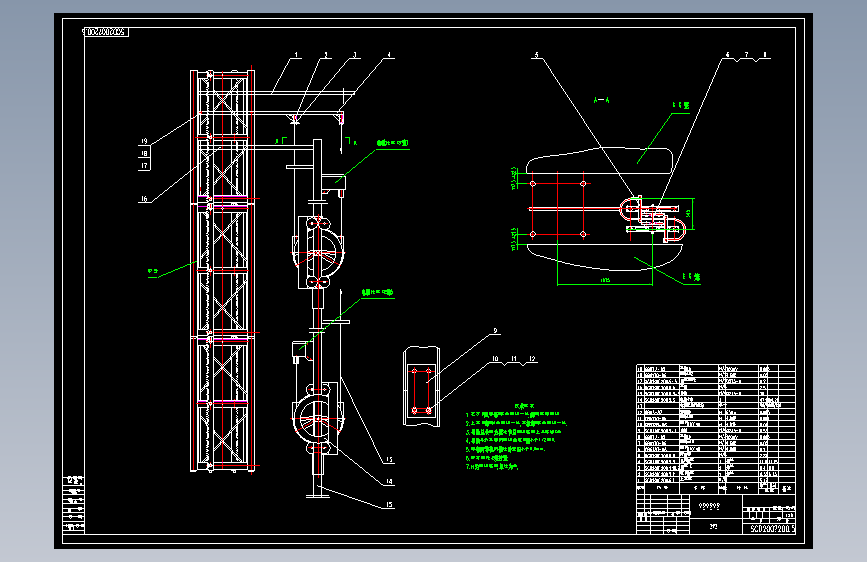Click boxed callout number 18
This screenshot has height=562, width=867.
[x=144, y=153]
